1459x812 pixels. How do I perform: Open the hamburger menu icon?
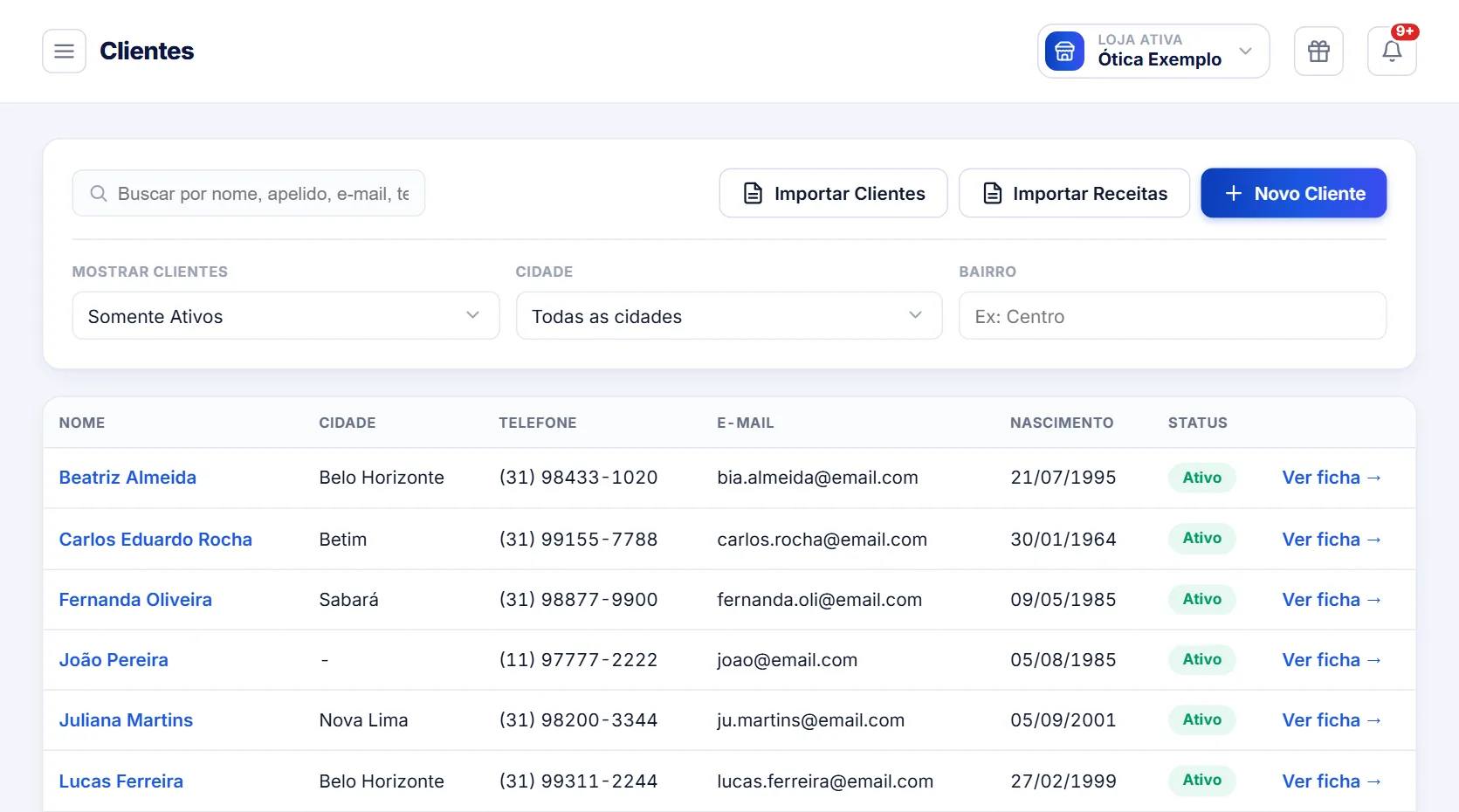click(x=64, y=52)
